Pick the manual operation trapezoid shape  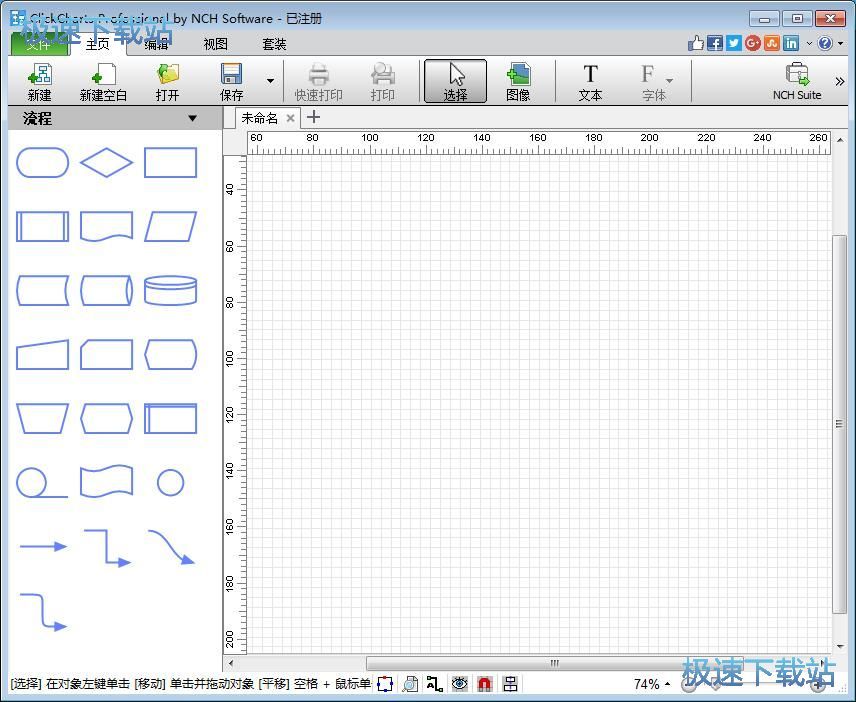pos(43,419)
